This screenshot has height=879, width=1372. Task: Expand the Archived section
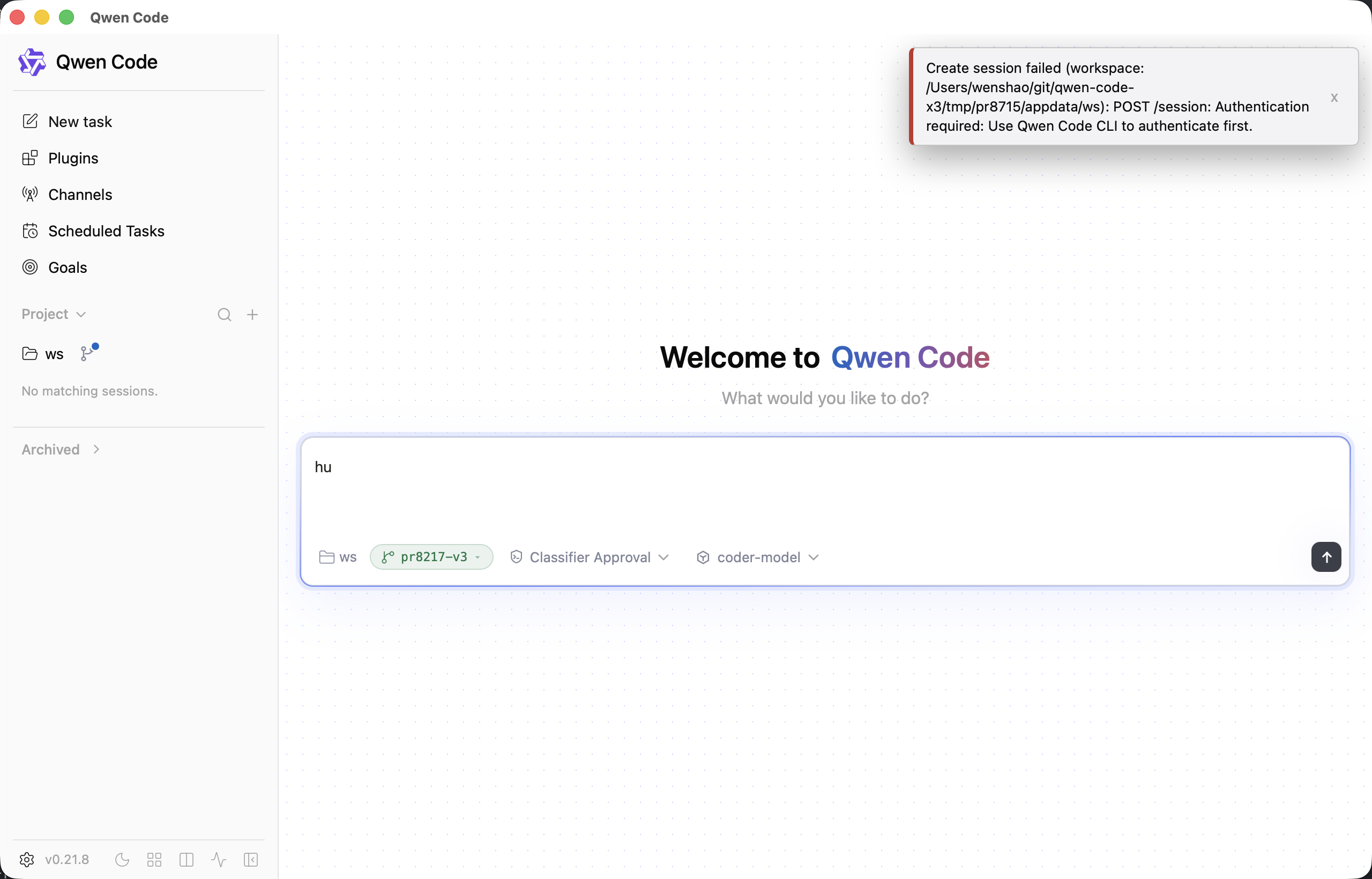coord(61,450)
